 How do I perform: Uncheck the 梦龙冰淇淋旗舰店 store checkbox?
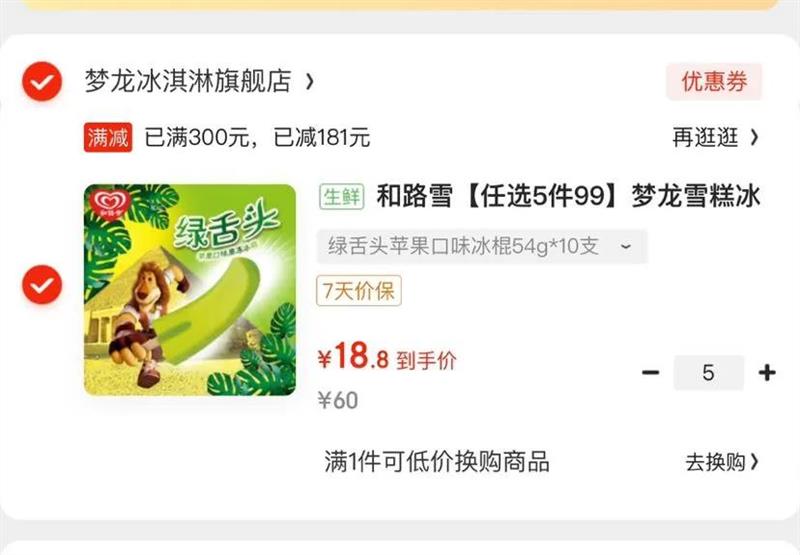42,81
